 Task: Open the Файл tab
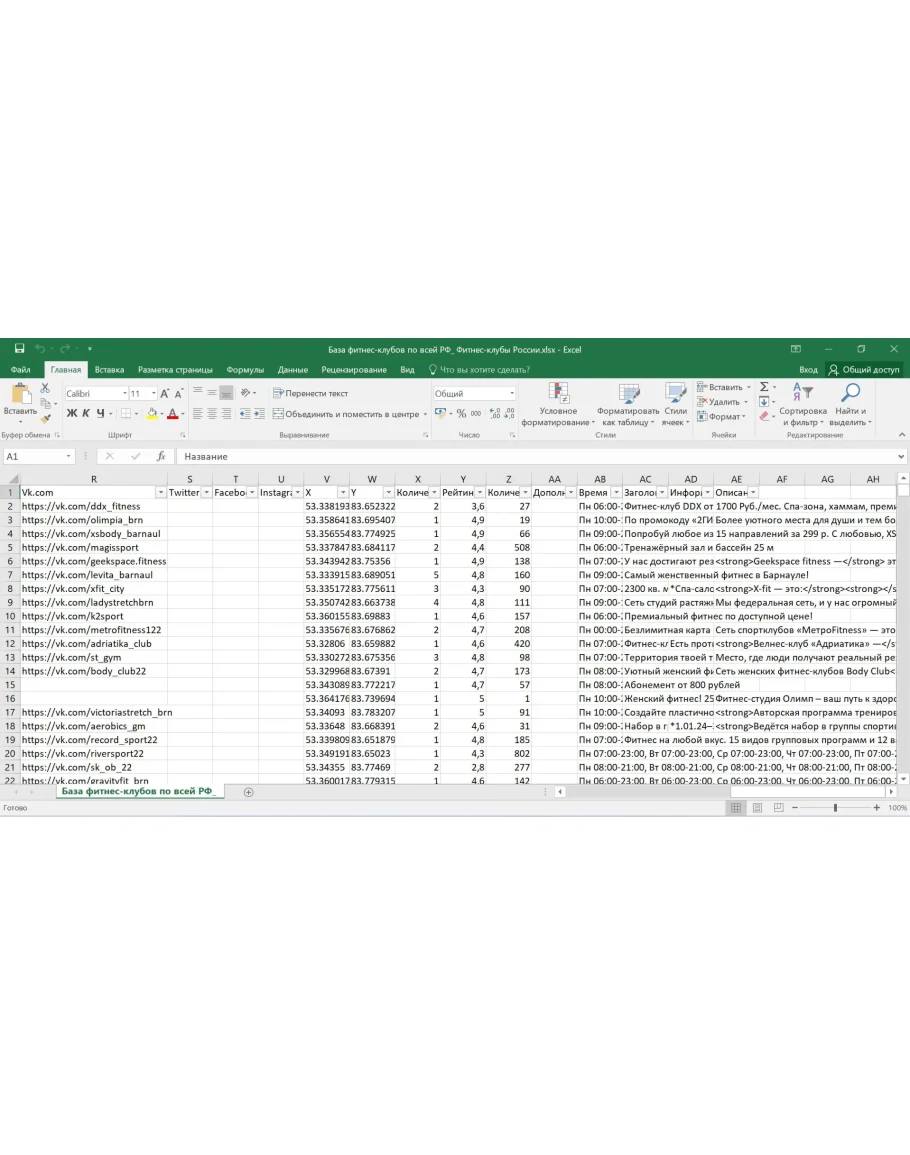(x=21, y=370)
